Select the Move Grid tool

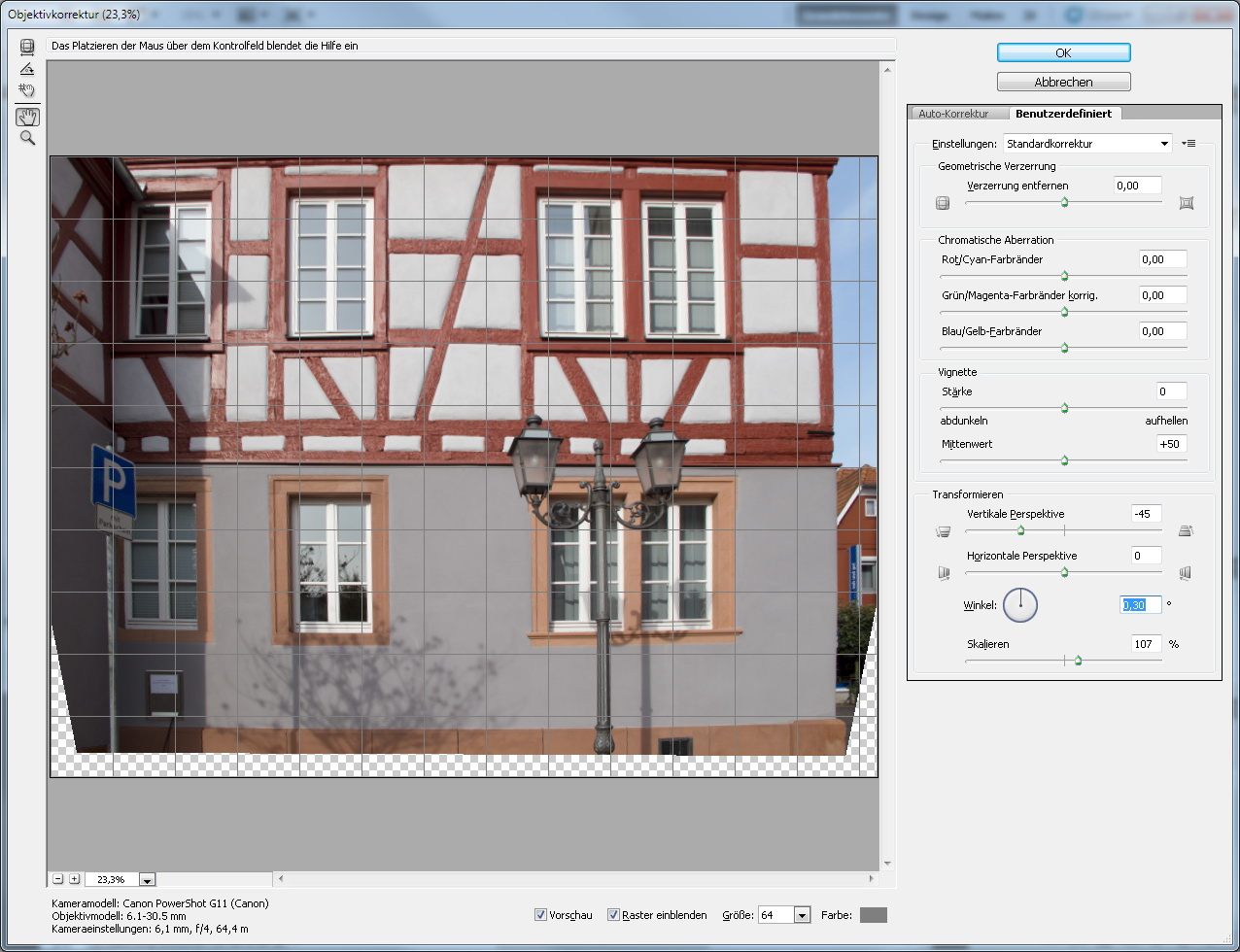click(x=27, y=91)
